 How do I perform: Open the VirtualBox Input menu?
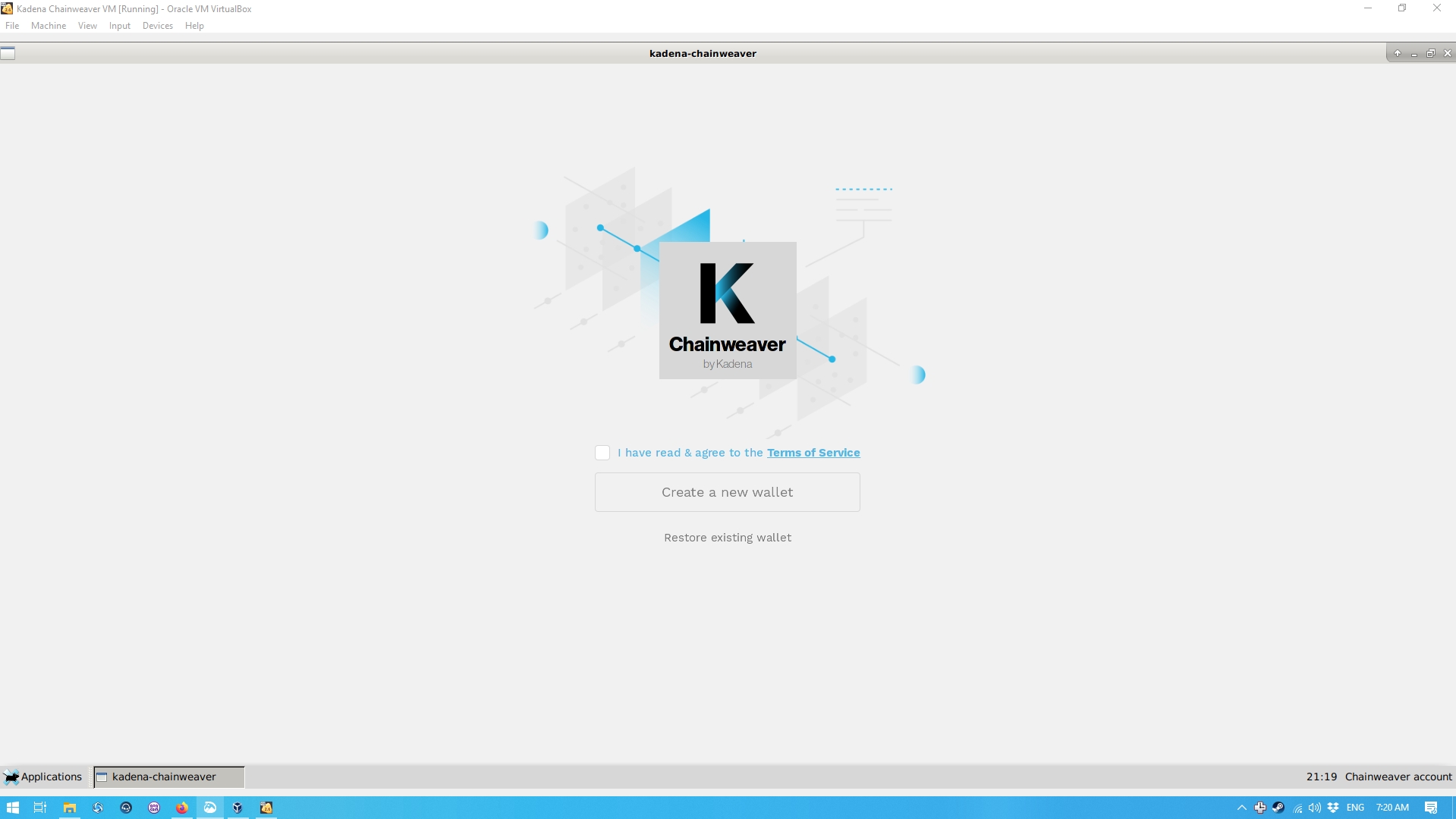click(119, 26)
